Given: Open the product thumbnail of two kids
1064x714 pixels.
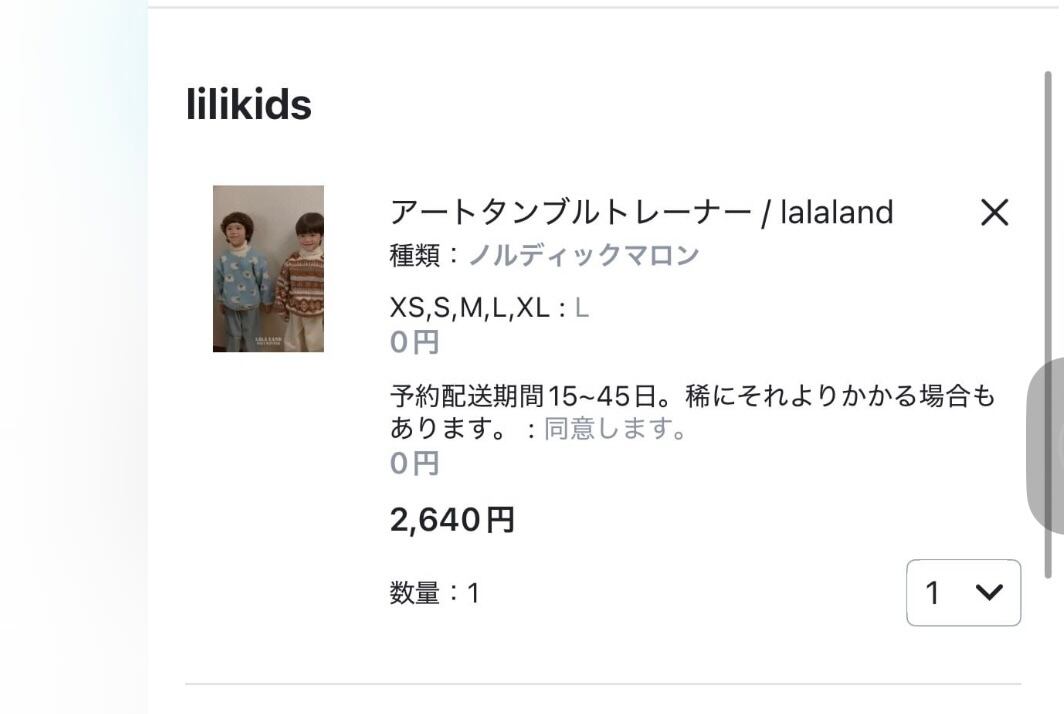Looking at the screenshot, I should pos(268,268).
